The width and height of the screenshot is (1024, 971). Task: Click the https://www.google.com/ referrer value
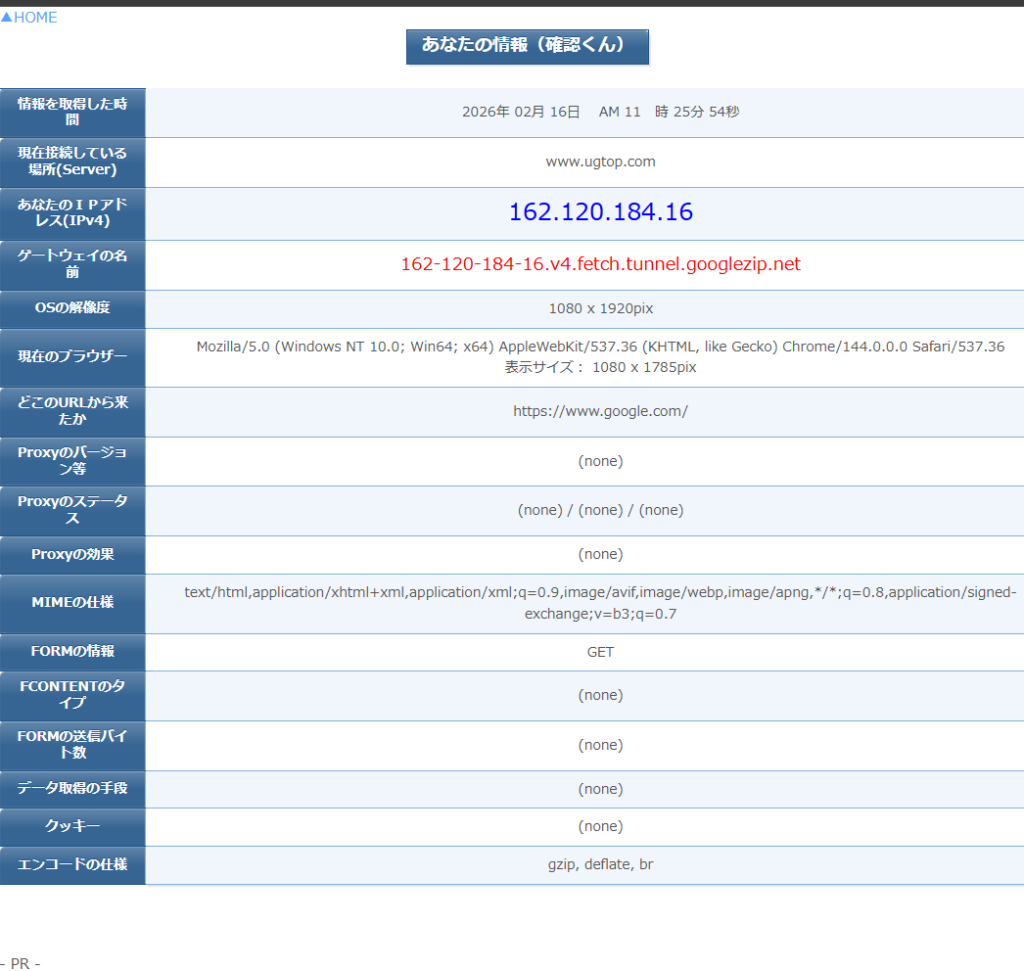click(x=600, y=411)
